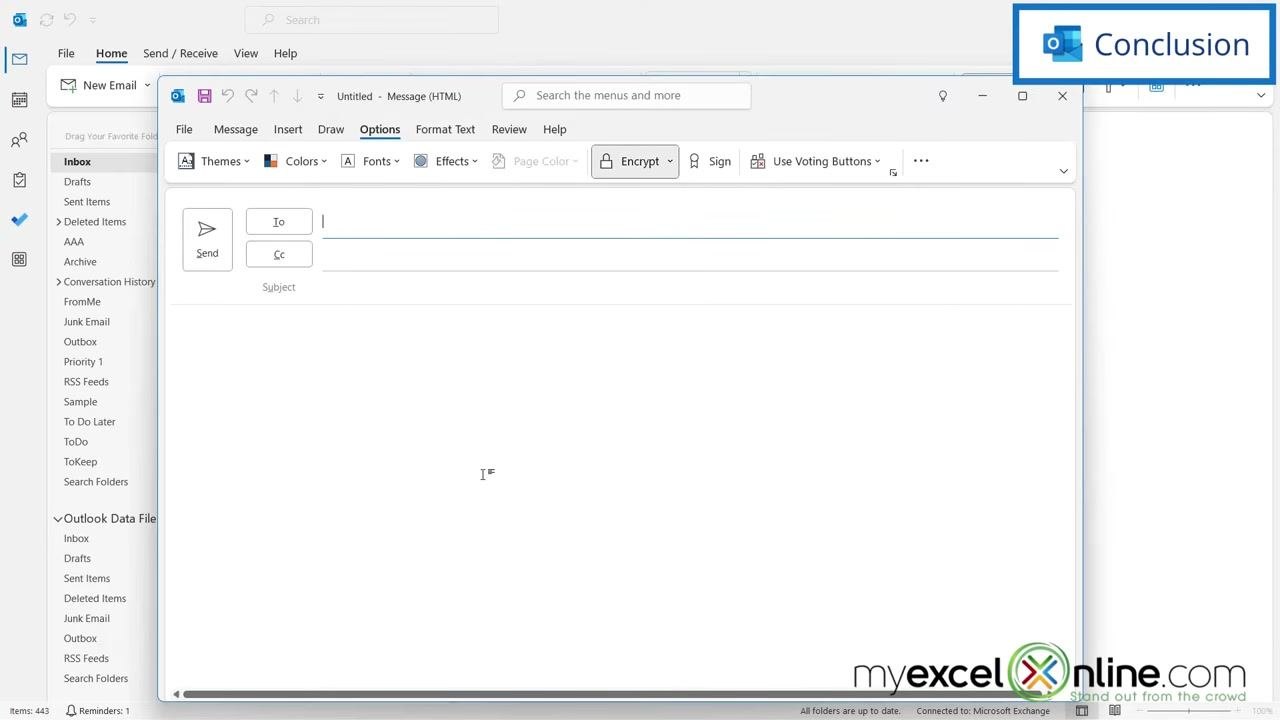Click the Sign ribbon button

(709, 161)
